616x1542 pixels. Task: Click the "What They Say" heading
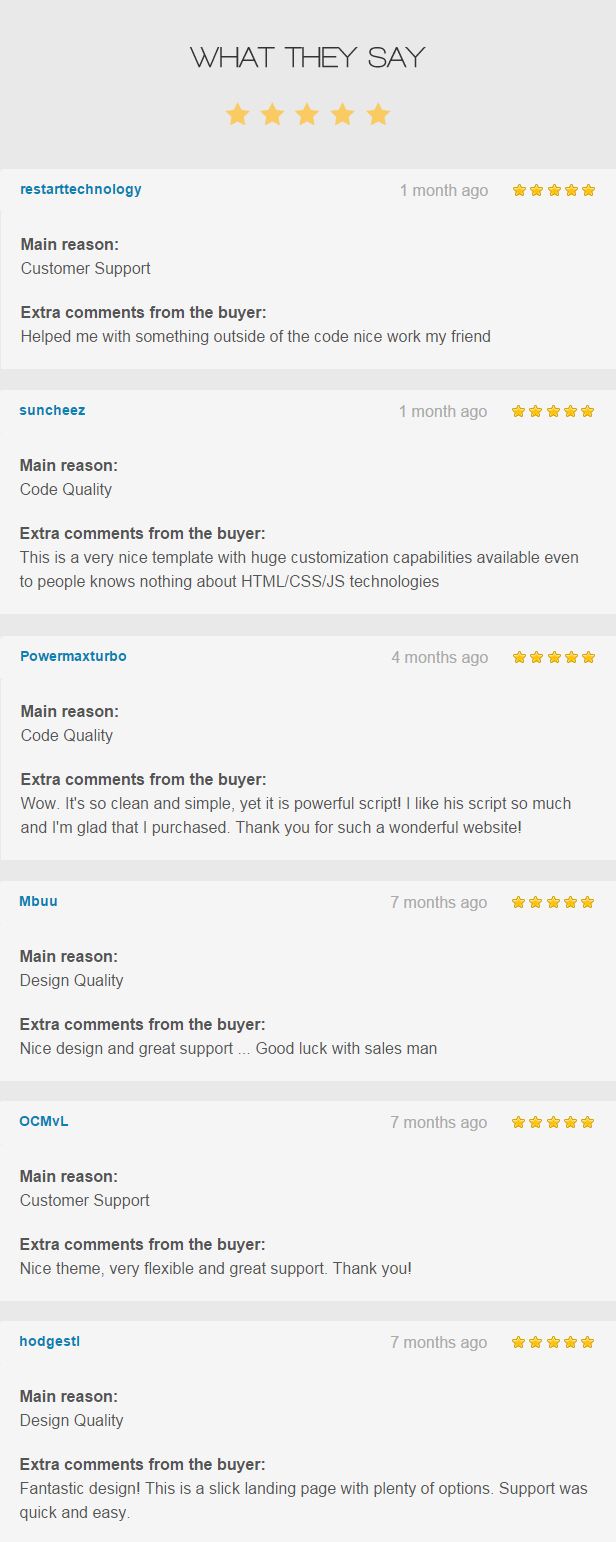pyautogui.click(x=307, y=58)
